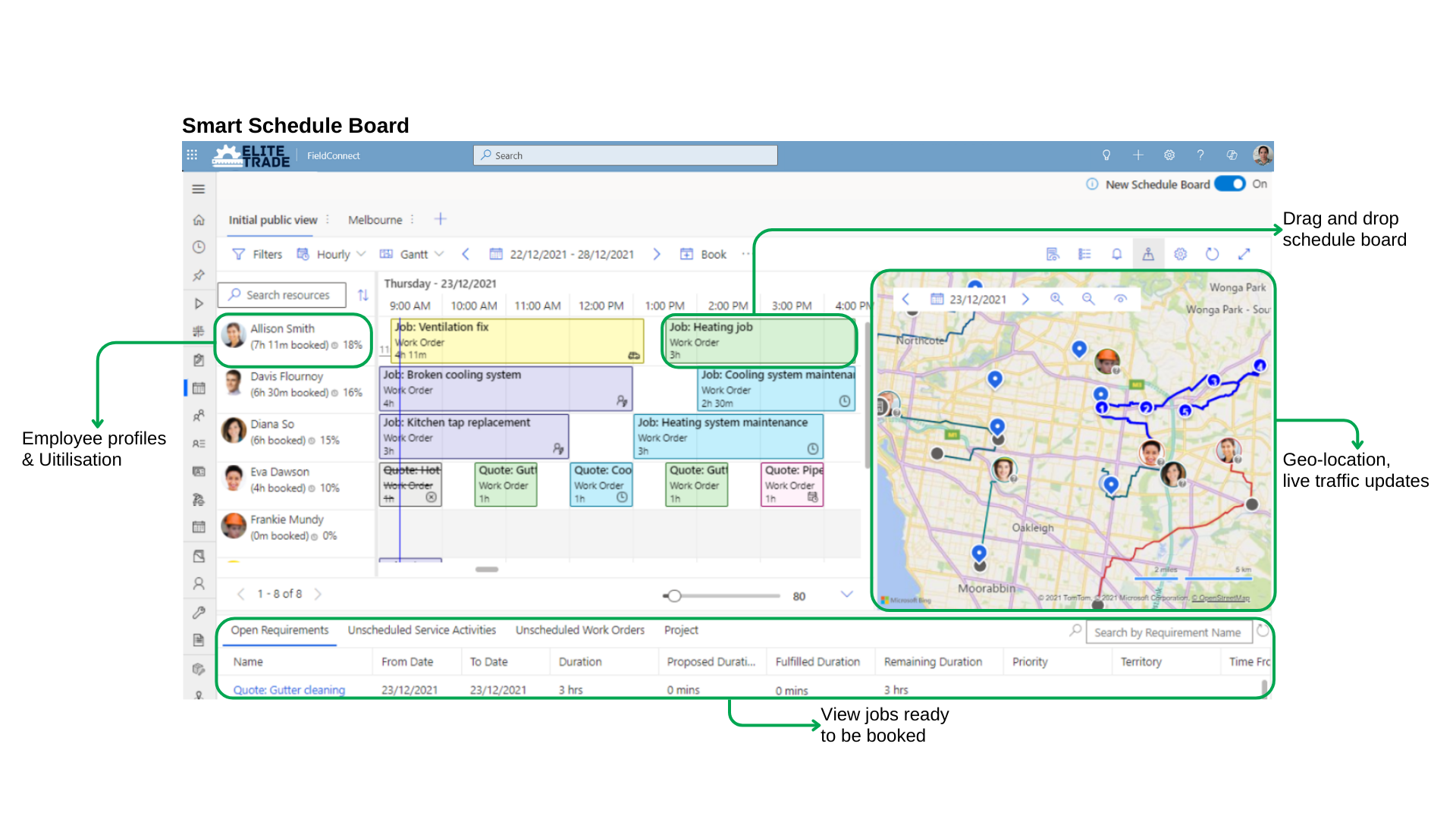Open Pinned items in the sidebar
Screen dimensions: 1456x819
click(199, 275)
